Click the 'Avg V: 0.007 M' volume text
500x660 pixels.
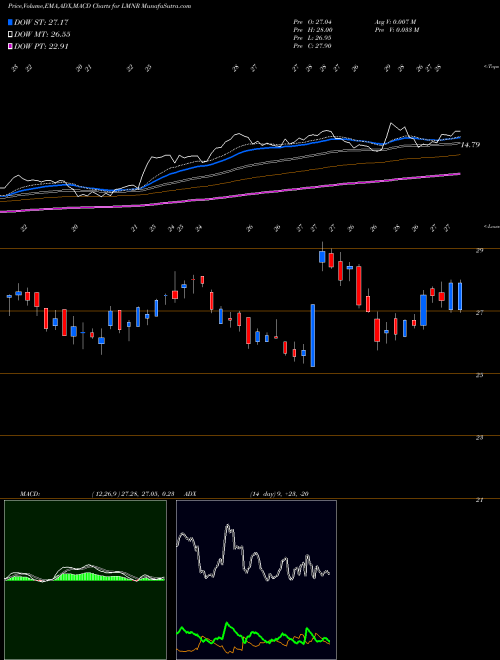pos(395,21)
